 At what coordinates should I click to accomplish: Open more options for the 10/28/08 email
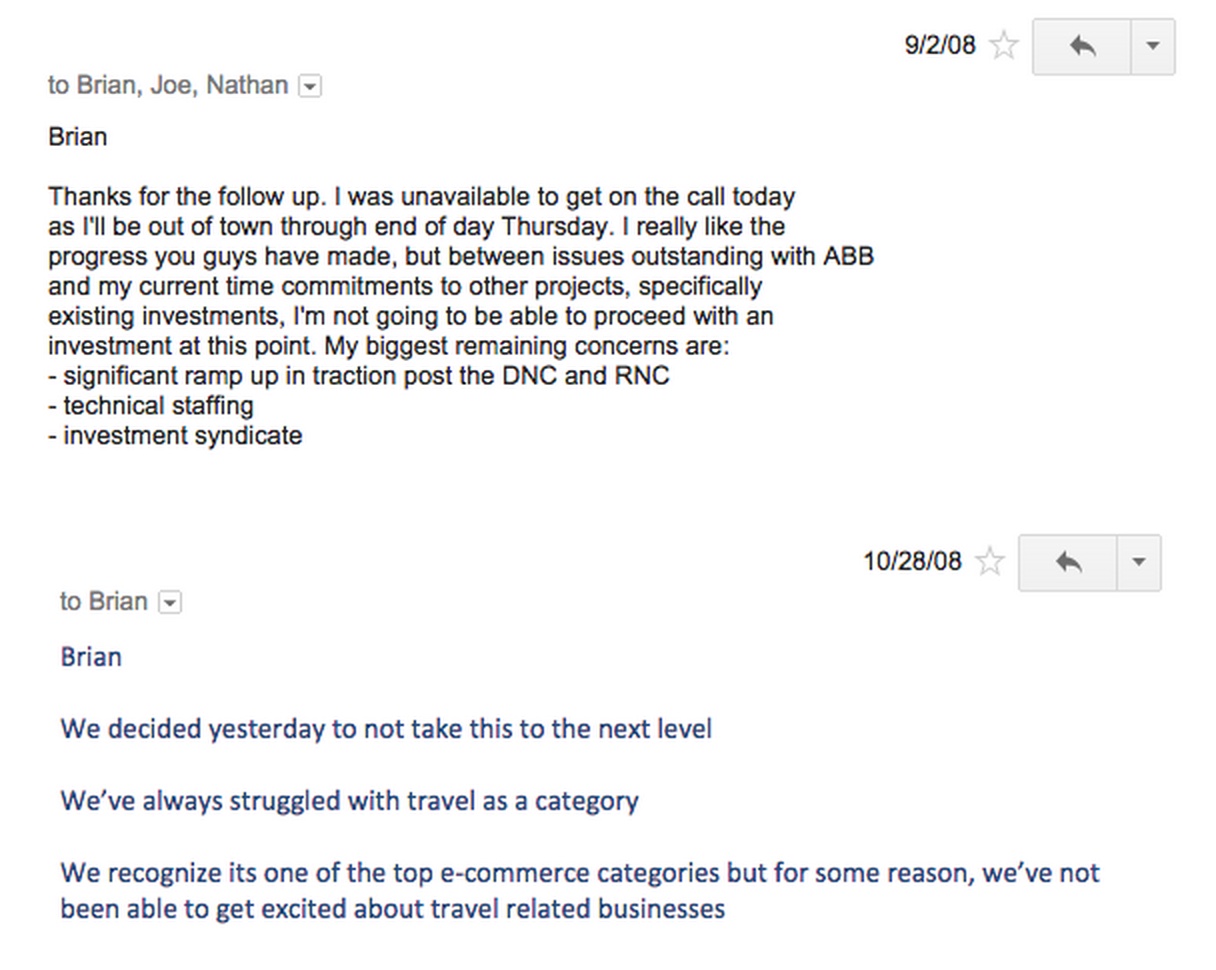pos(1138,562)
